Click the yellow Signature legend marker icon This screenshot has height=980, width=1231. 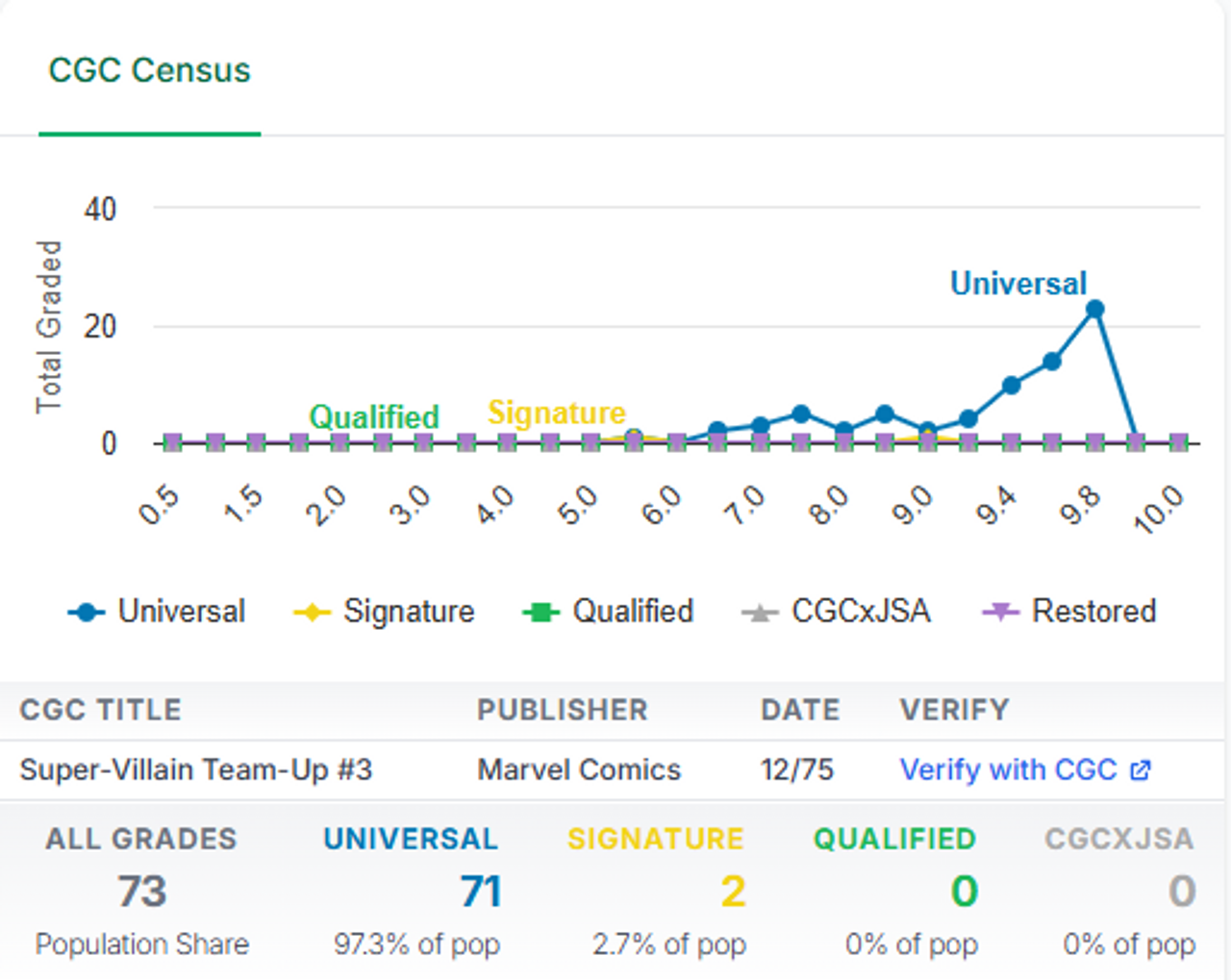coord(312,613)
